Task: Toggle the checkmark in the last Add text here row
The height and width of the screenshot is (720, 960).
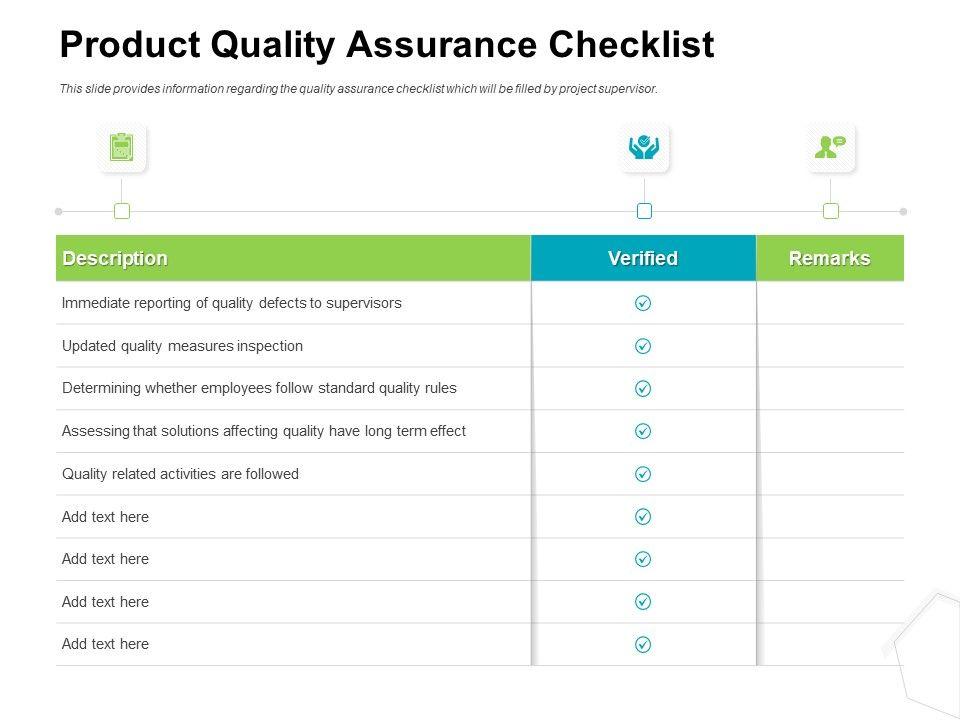Action: tap(643, 645)
